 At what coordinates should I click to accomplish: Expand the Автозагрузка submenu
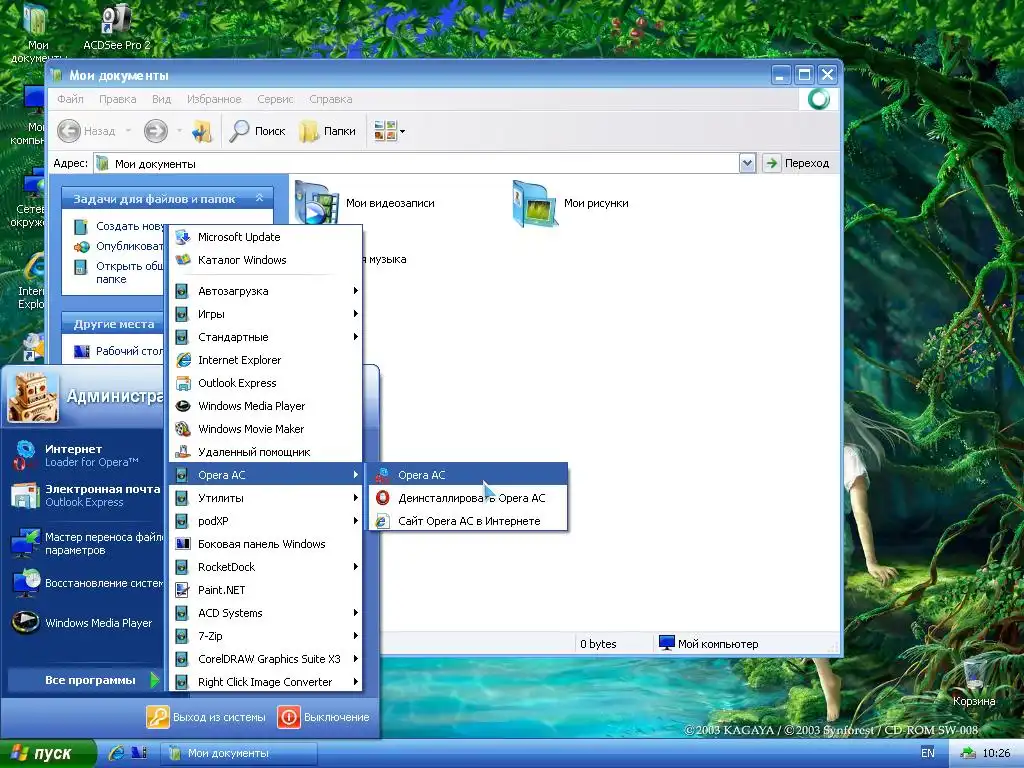265,291
